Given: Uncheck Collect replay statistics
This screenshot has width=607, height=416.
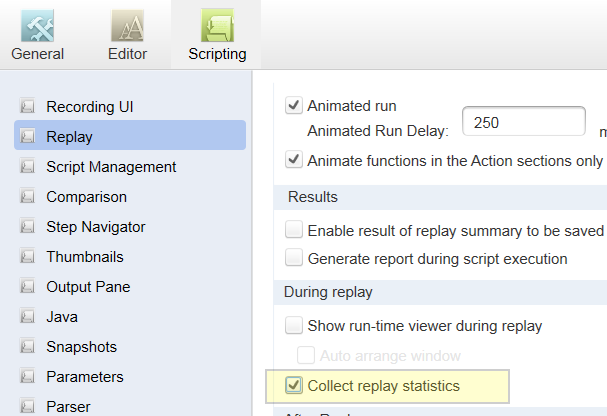Looking at the screenshot, I should [x=294, y=385].
